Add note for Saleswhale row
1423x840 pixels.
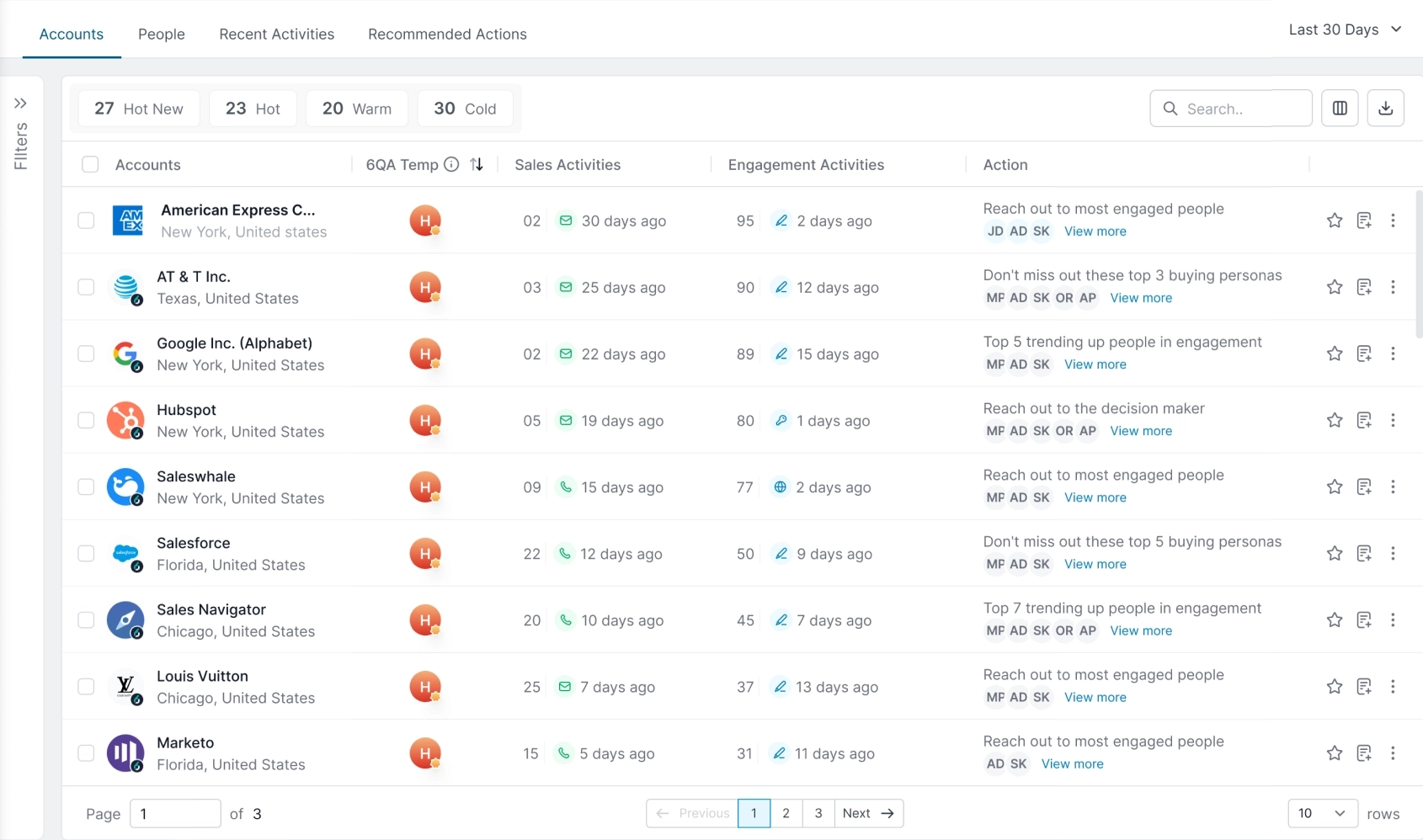tap(1364, 486)
